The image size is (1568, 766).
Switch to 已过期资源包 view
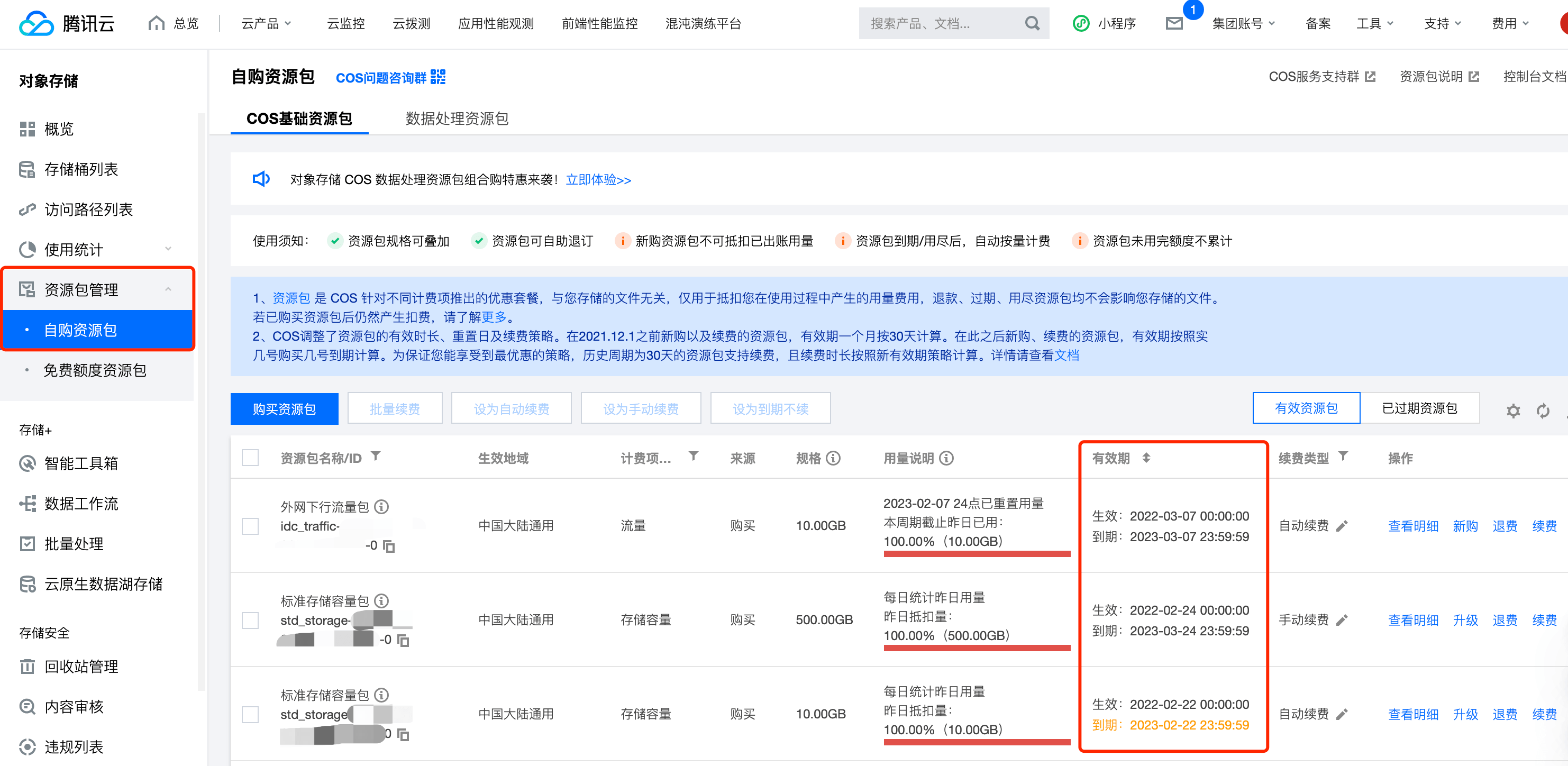pos(1419,408)
